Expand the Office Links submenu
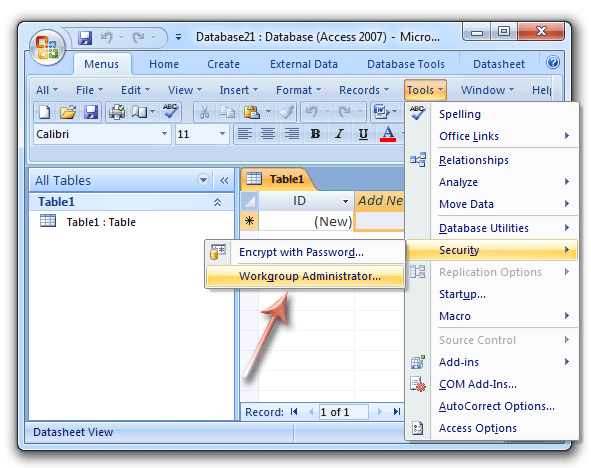This screenshot has height=468, width=591. 492,136
